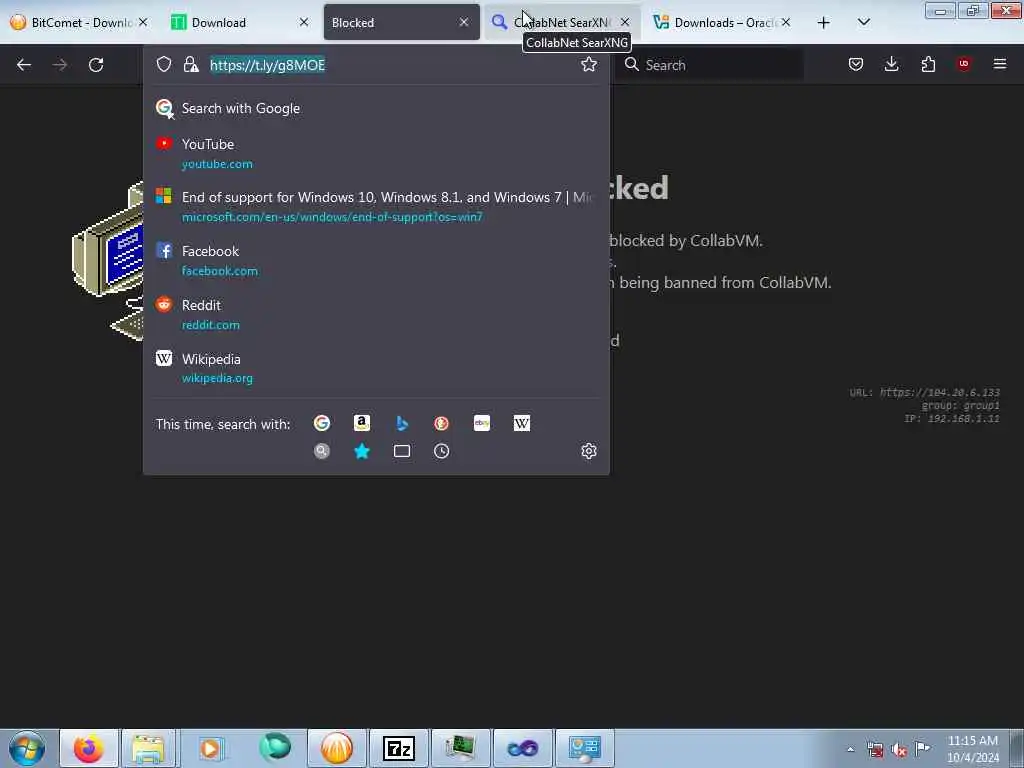Open a new tab with plus button
This screenshot has height=768, width=1024.
824,23
